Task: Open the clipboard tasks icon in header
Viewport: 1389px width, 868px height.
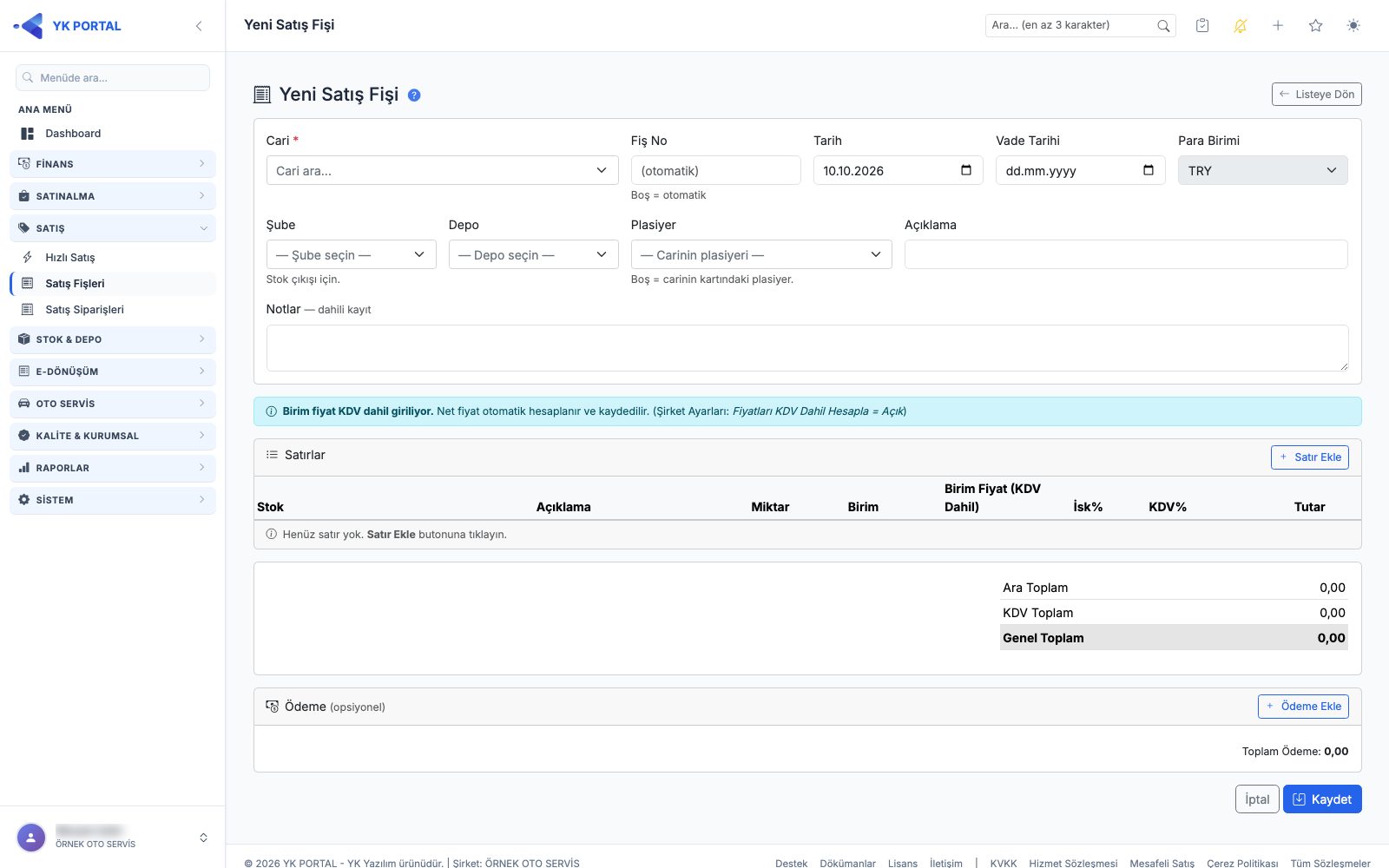Action: [x=1202, y=26]
